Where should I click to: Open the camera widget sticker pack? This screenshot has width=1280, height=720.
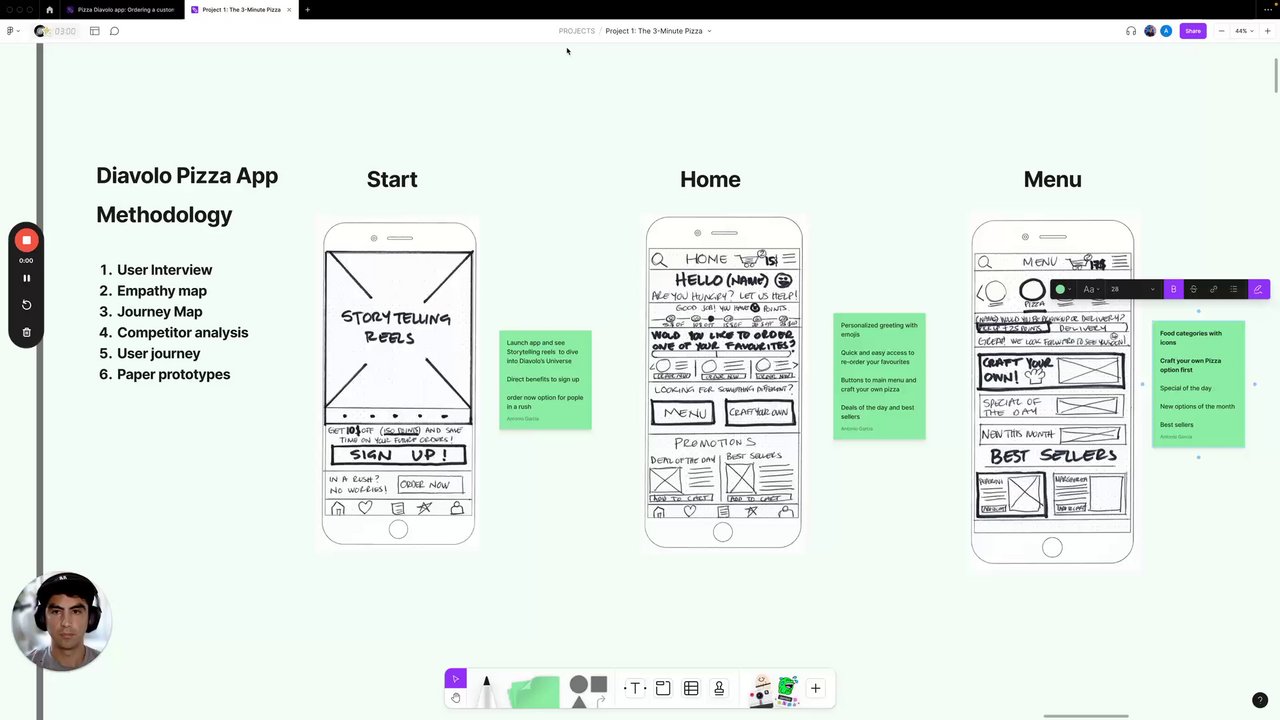tap(762, 690)
